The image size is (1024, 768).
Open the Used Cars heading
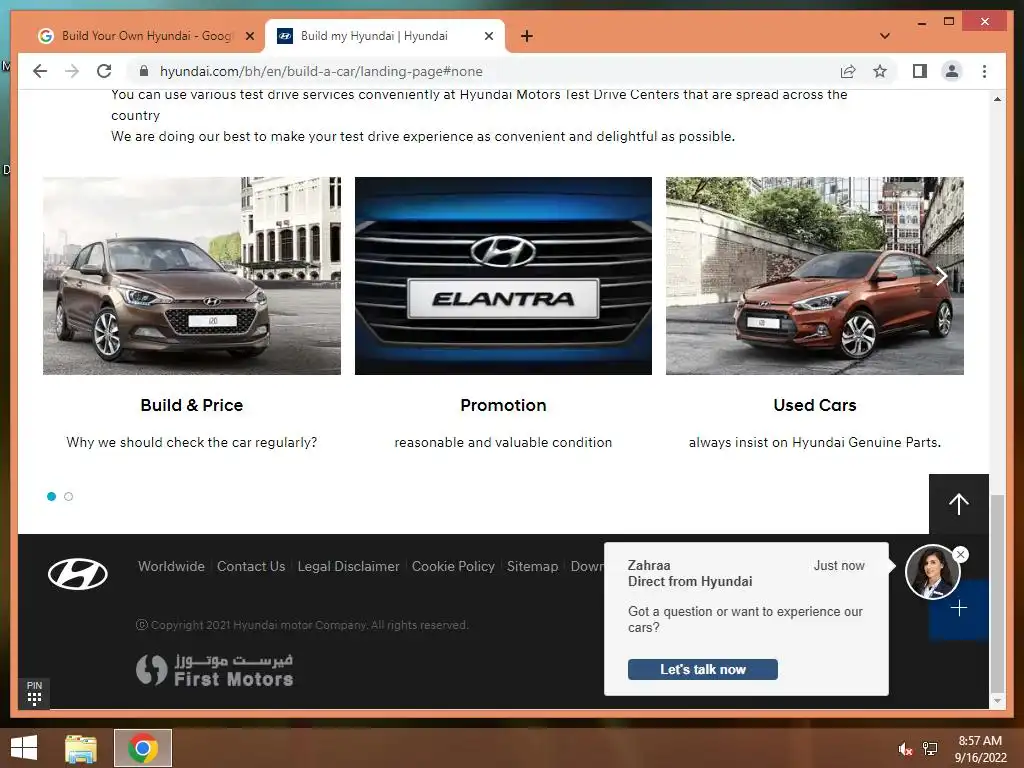coord(814,406)
